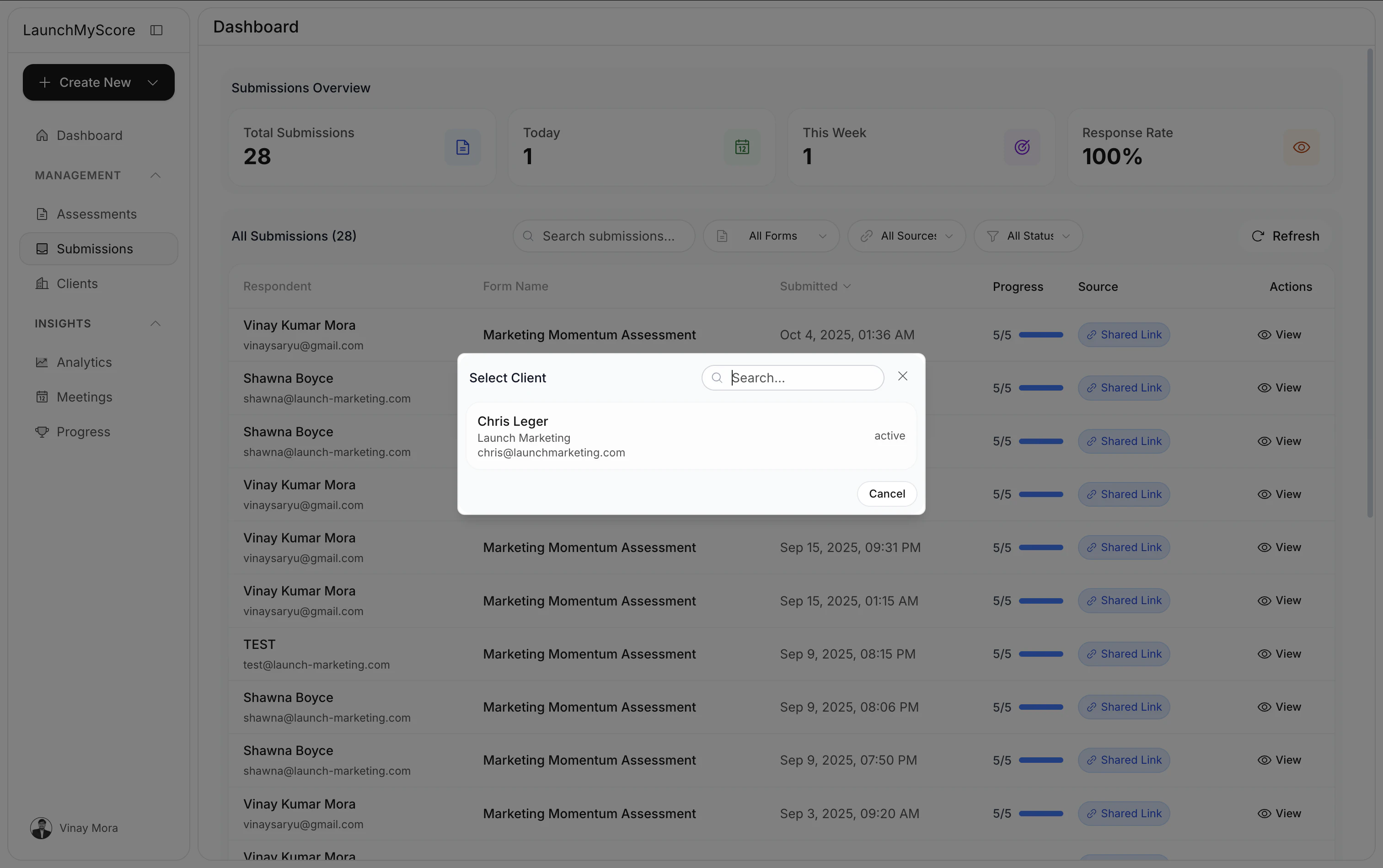Cancel the Select Client dialog

tap(886, 494)
